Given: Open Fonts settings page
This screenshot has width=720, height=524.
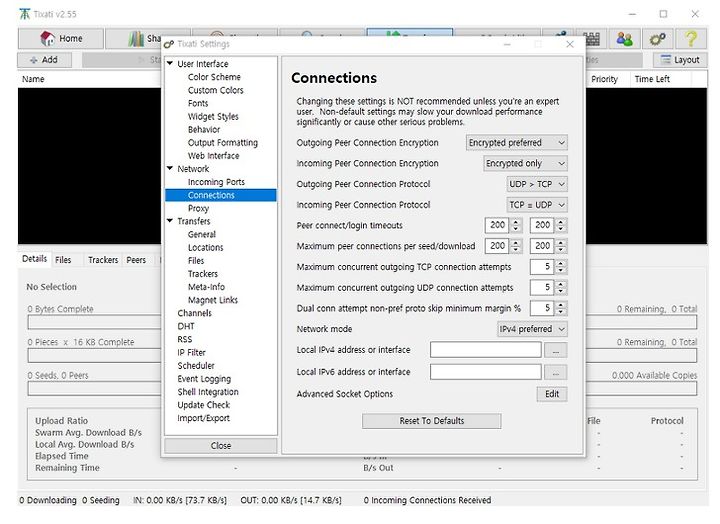Looking at the screenshot, I should coord(198,103).
